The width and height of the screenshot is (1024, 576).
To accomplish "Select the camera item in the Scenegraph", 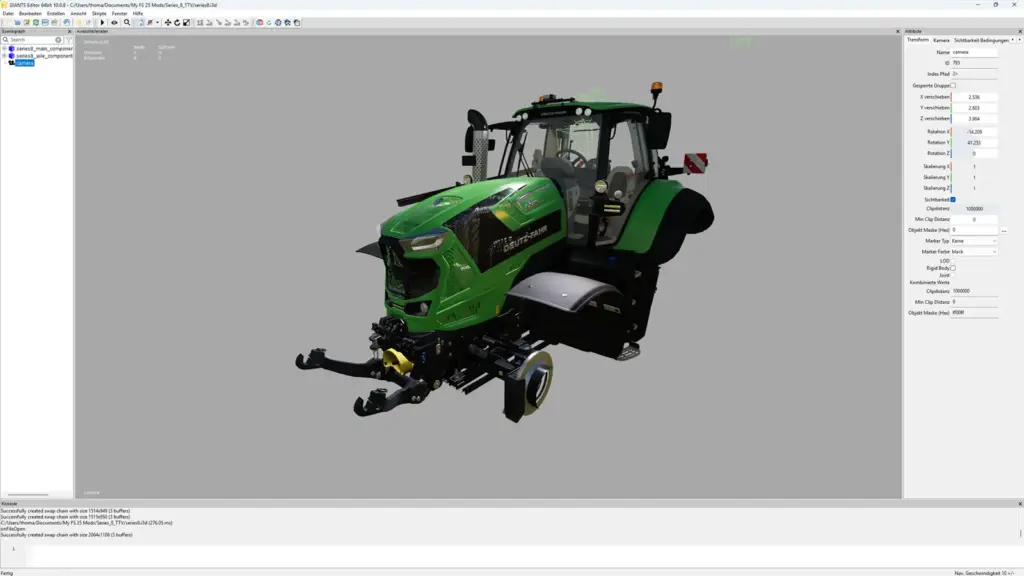I will tap(24, 63).
